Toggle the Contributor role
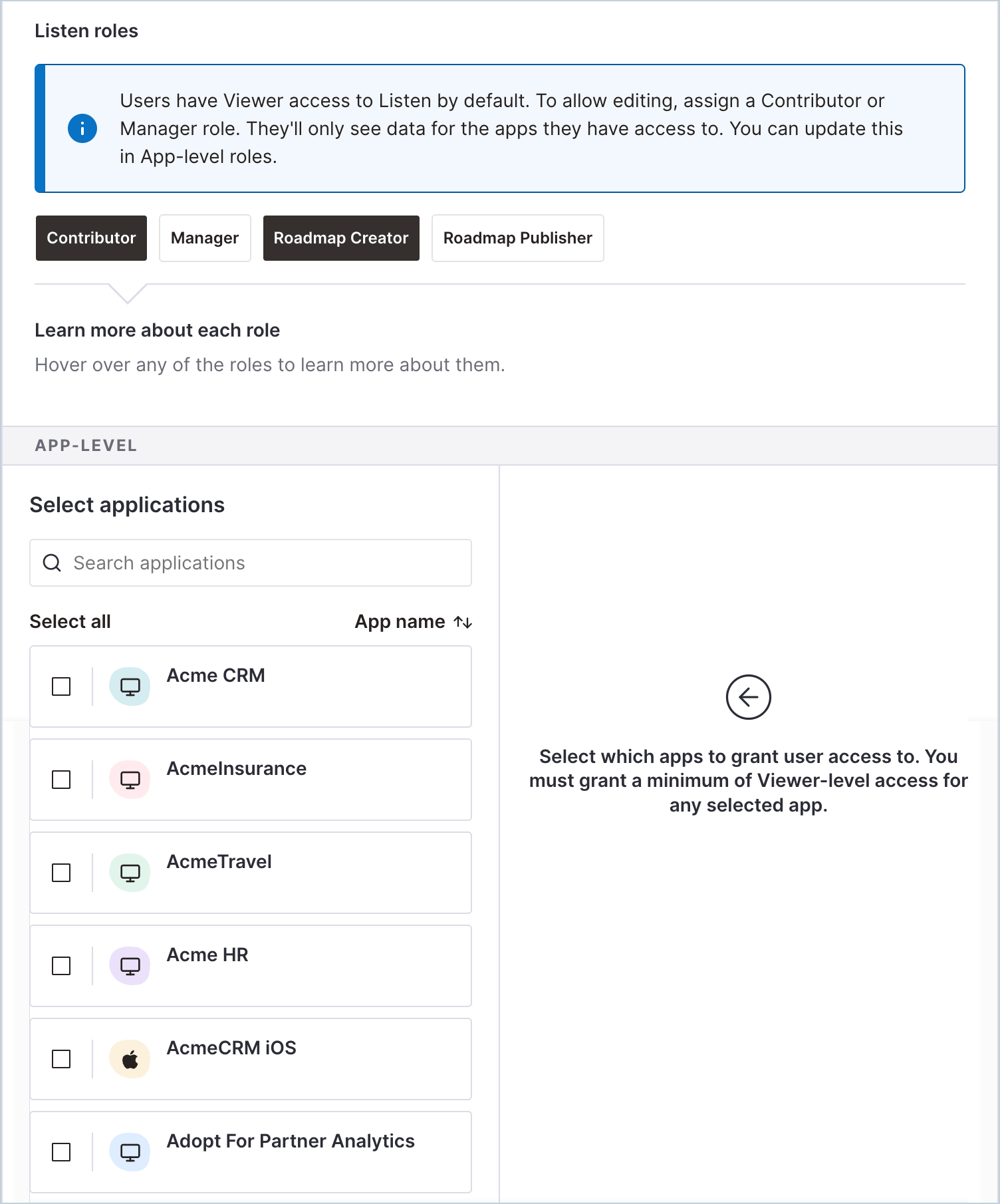 [x=91, y=238]
